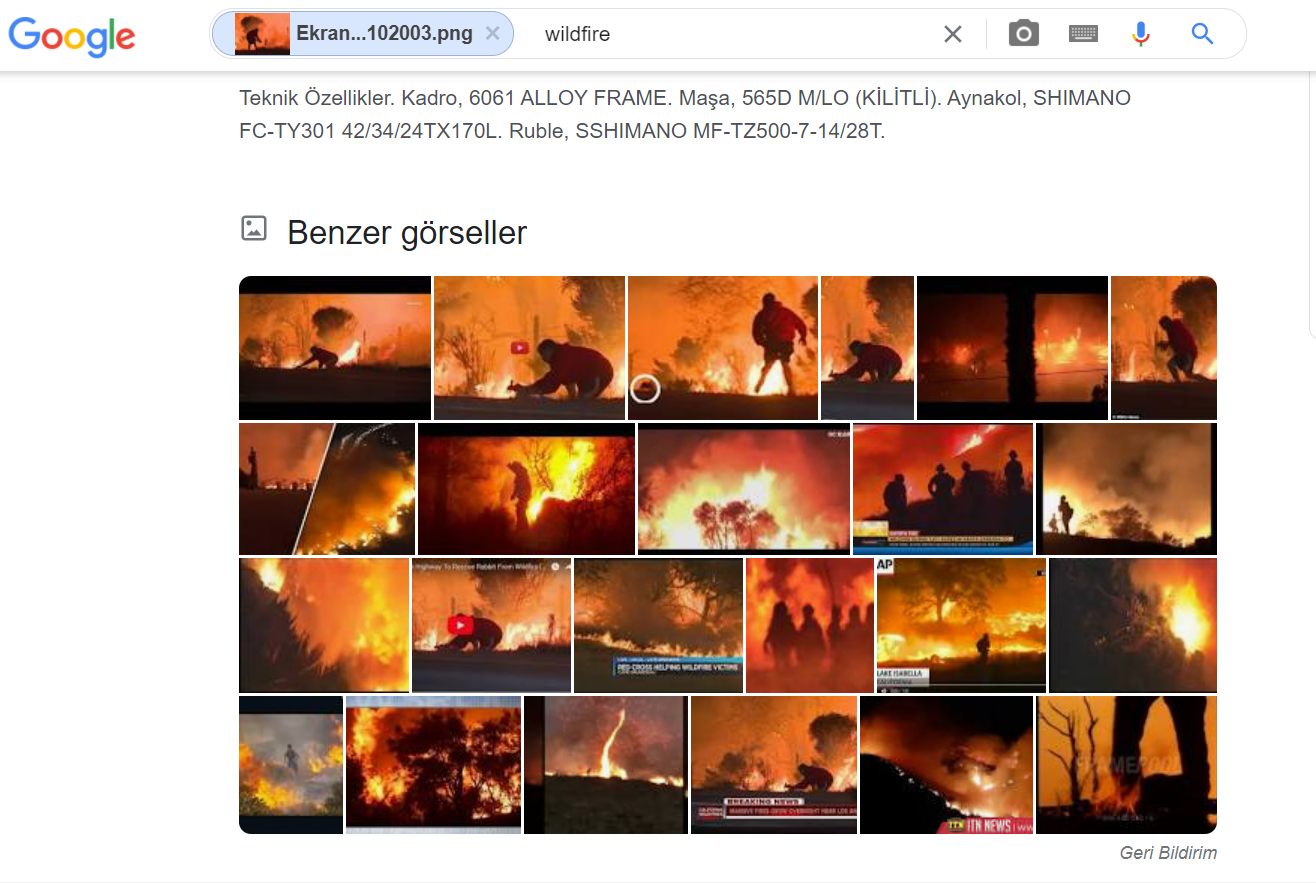The image size is (1316, 883).
Task: Open thumbnail of man running with circle mark
Action: pos(723,348)
